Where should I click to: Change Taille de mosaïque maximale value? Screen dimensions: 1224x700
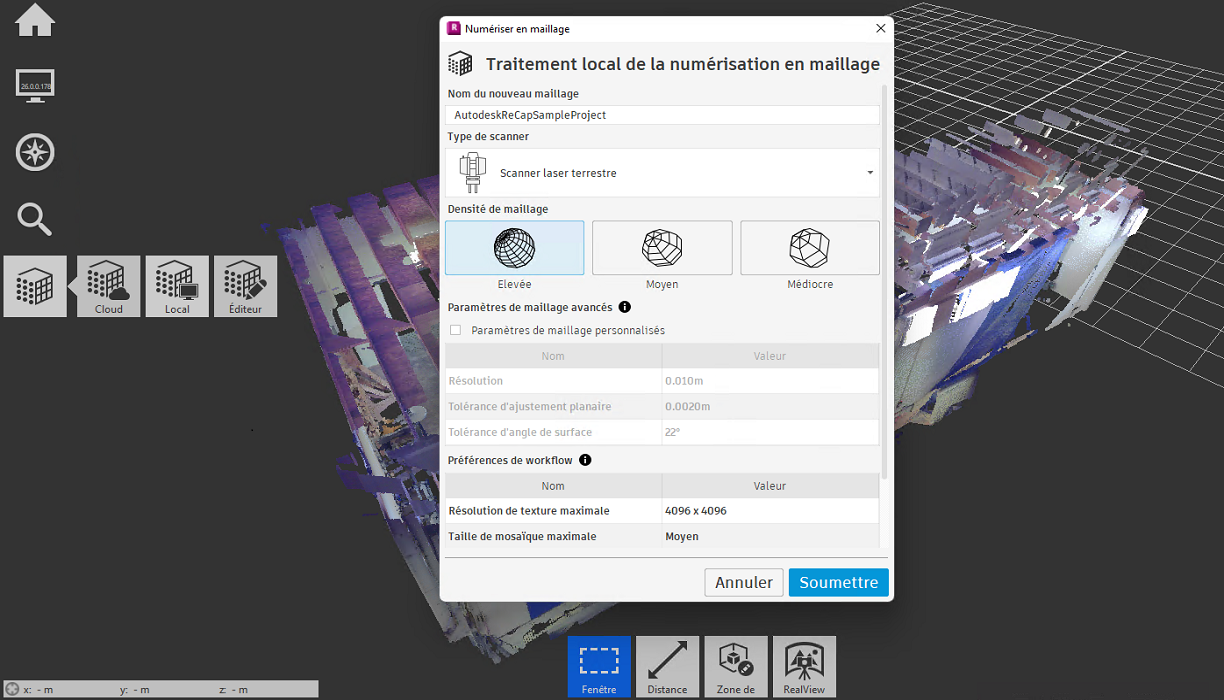tap(770, 537)
